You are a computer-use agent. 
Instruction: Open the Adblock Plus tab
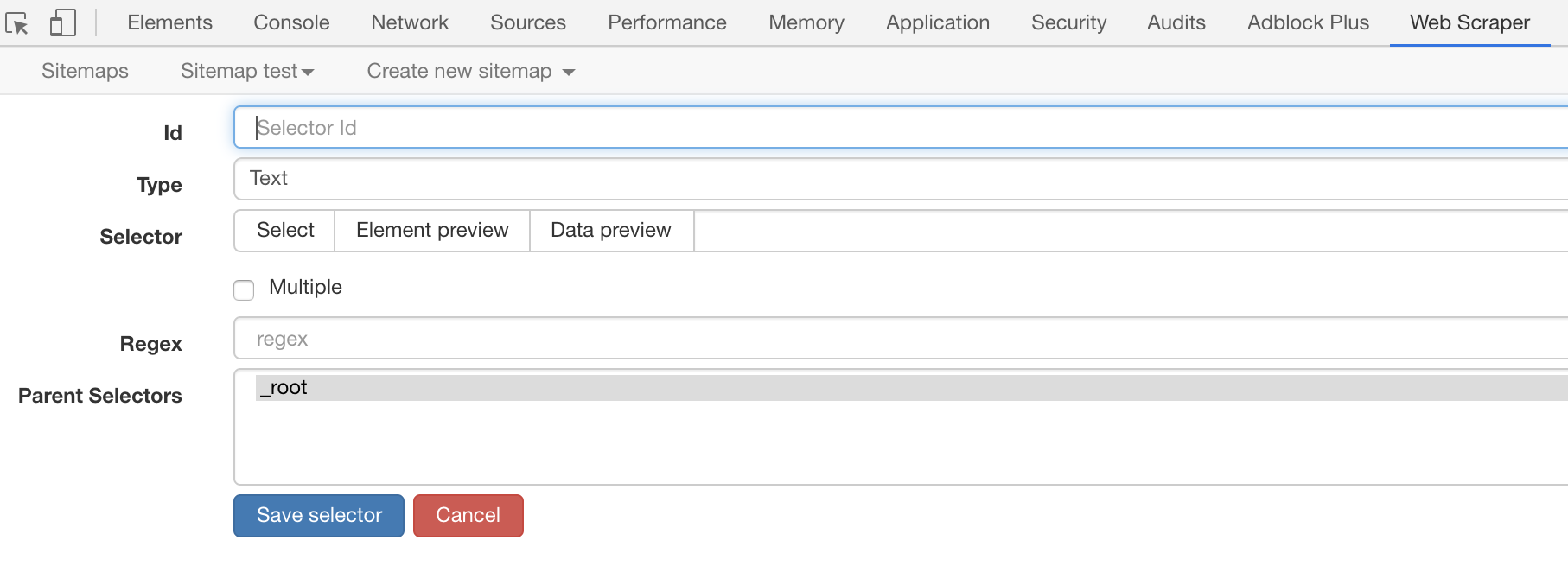(x=1308, y=22)
